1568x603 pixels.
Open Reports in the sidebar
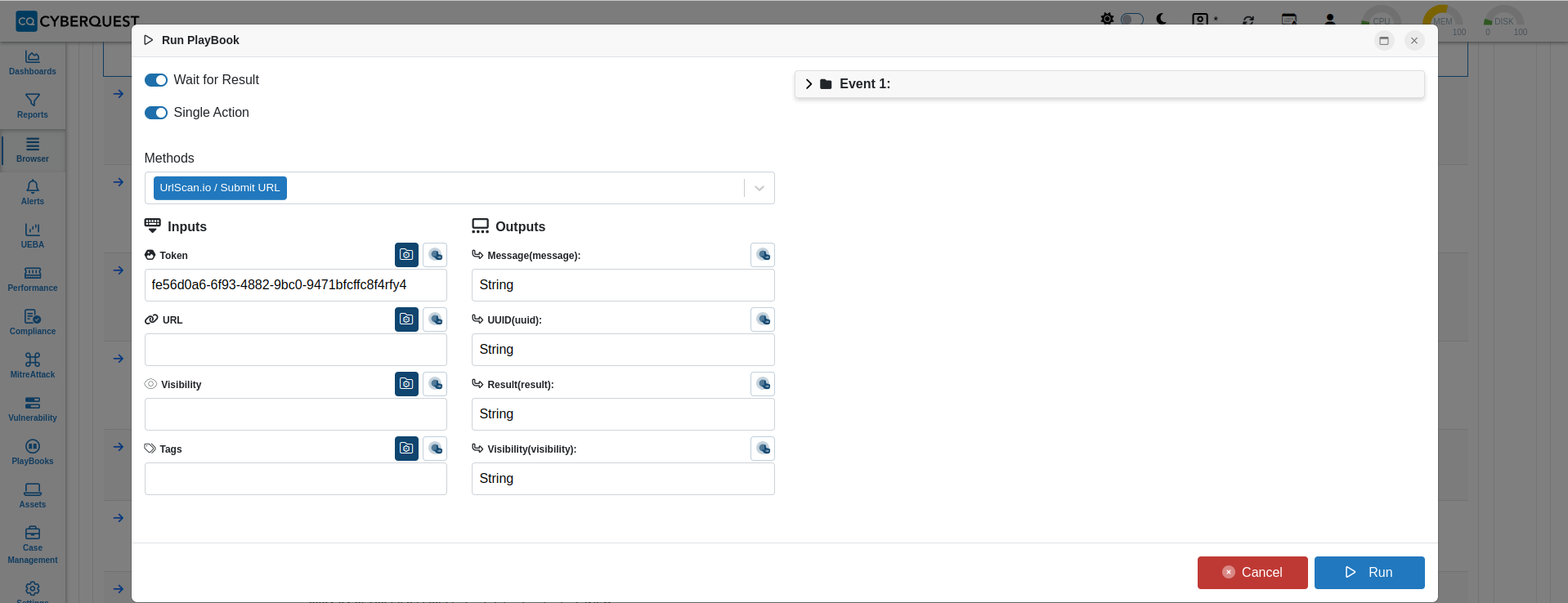point(33,106)
